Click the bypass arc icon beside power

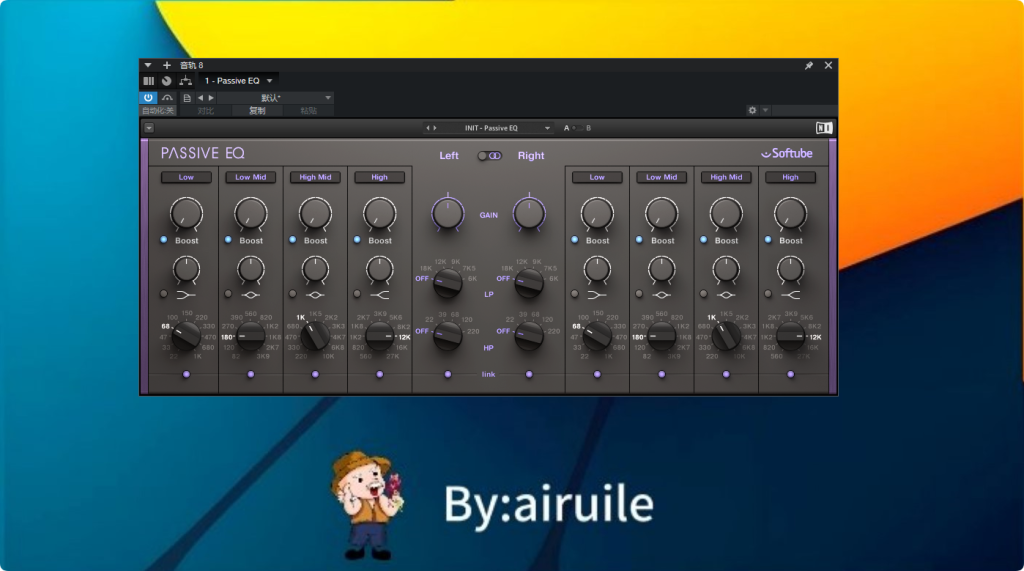pyautogui.click(x=168, y=97)
